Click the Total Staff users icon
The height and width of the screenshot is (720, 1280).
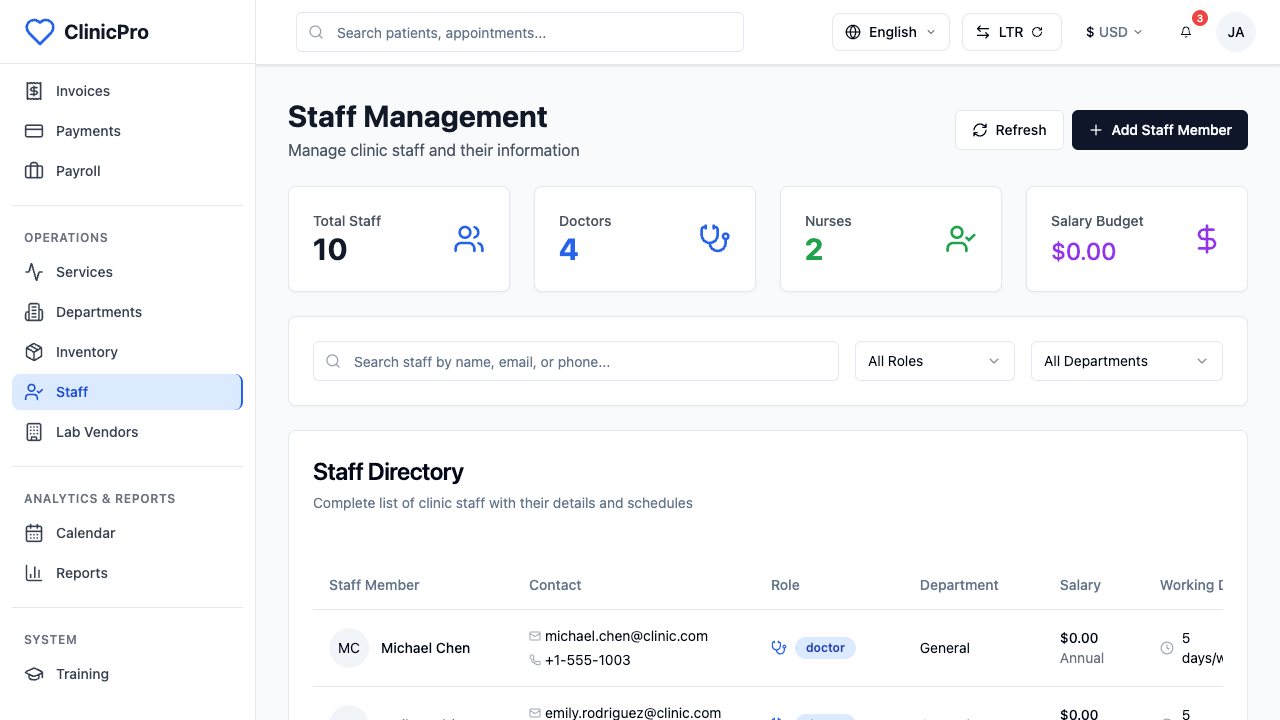point(469,239)
